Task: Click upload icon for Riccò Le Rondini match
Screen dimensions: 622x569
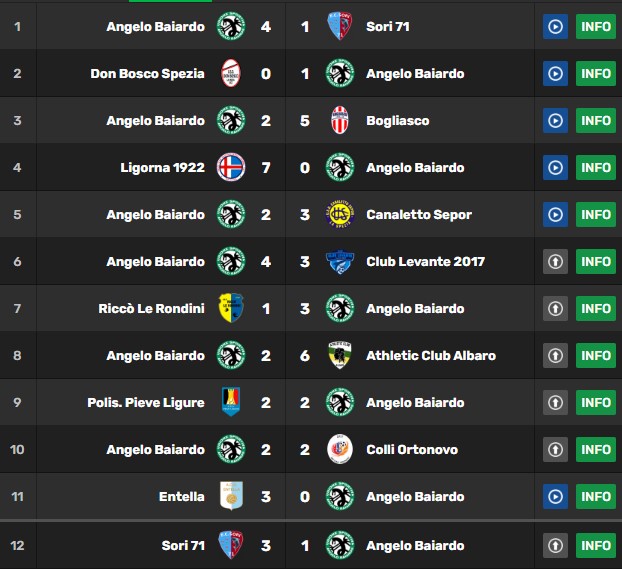Action: click(x=555, y=308)
